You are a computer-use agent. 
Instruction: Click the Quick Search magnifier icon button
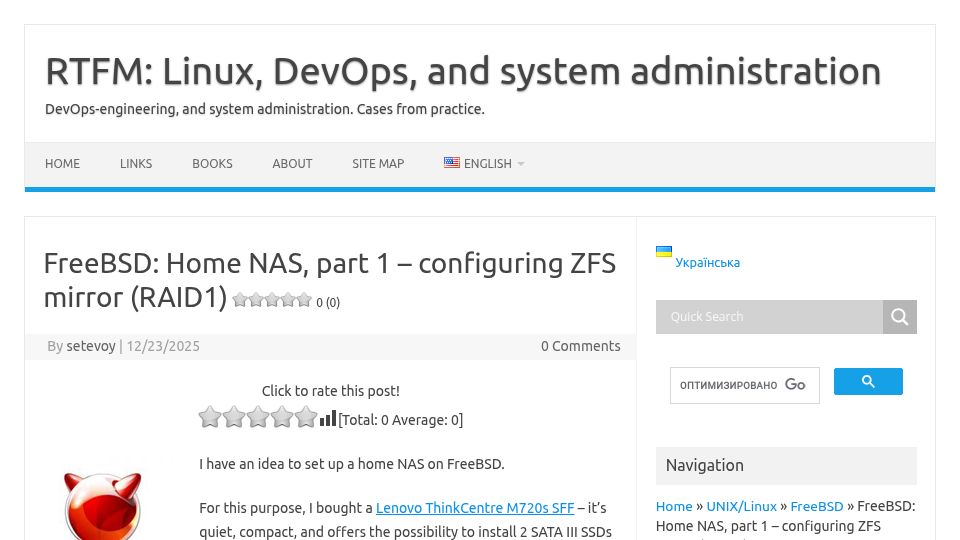899,317
